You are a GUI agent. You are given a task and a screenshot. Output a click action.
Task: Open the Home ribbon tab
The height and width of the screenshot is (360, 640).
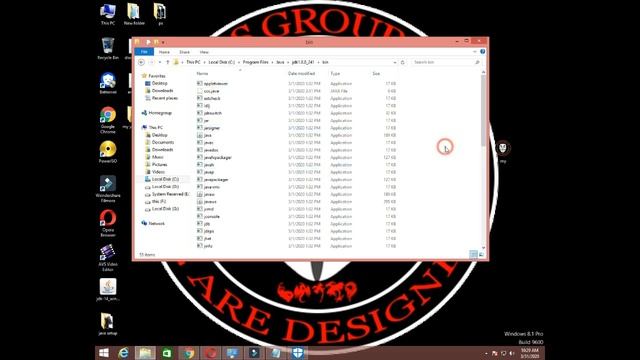(x=164, y=52)
